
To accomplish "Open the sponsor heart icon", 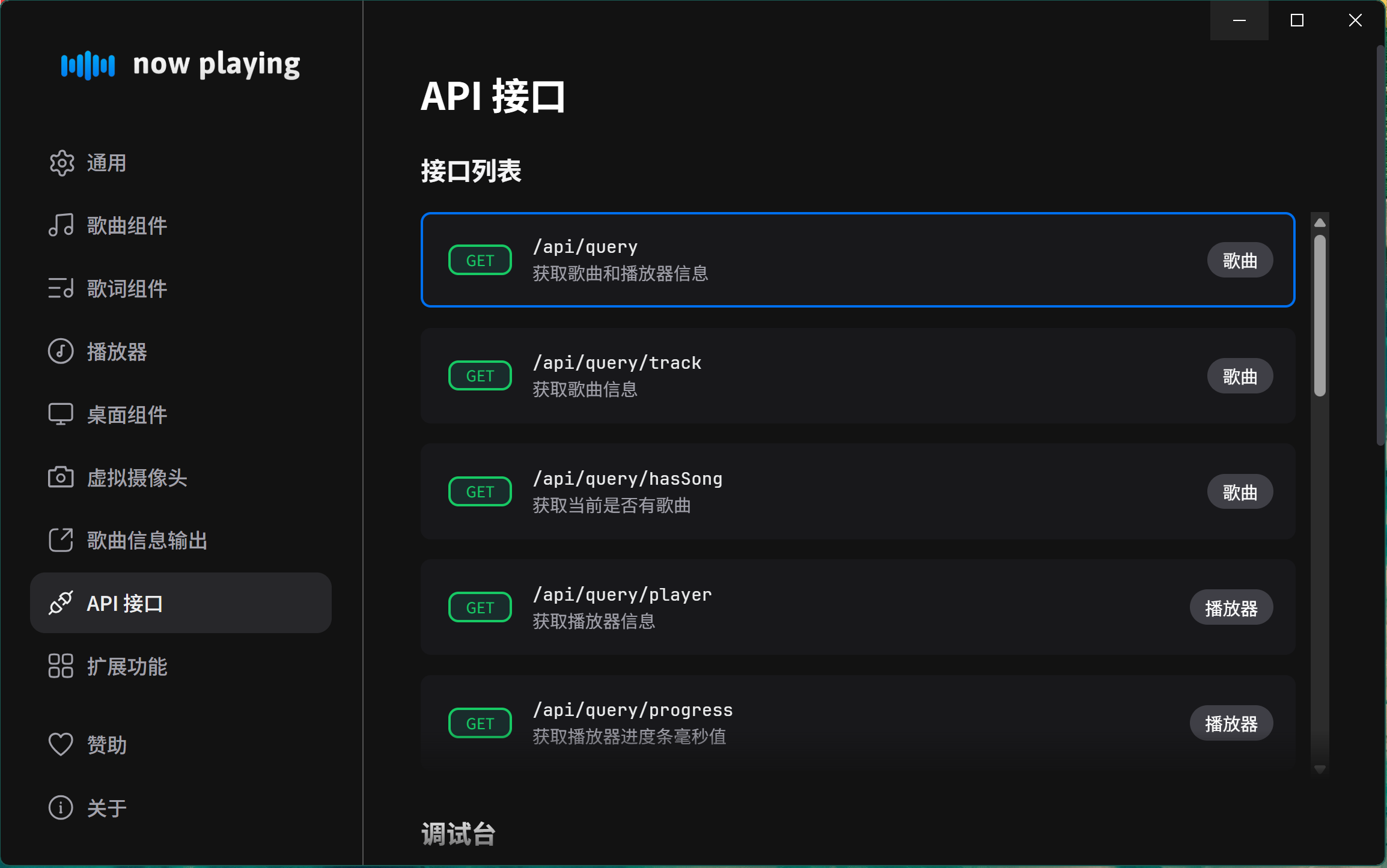I will coord(61,744).
